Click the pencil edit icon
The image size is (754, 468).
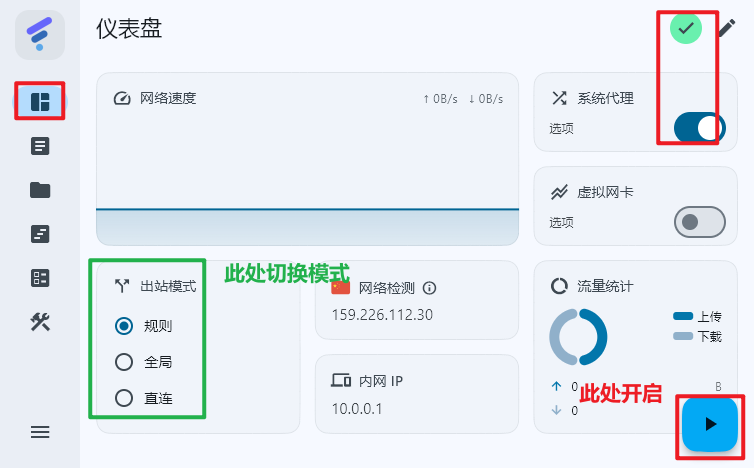point(727,28)
